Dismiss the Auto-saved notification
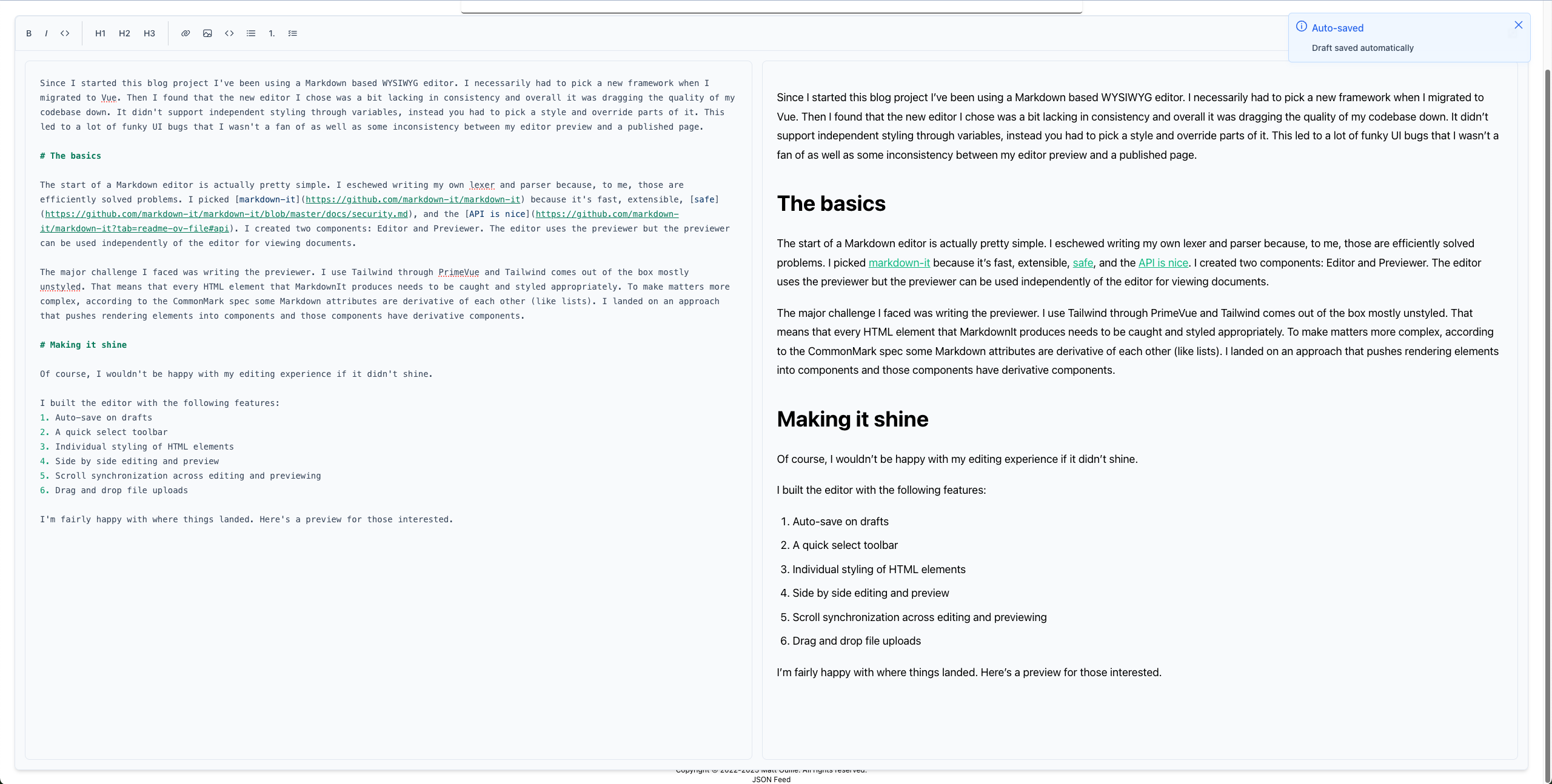1552x784 pixels. (x=1518, y=25)
